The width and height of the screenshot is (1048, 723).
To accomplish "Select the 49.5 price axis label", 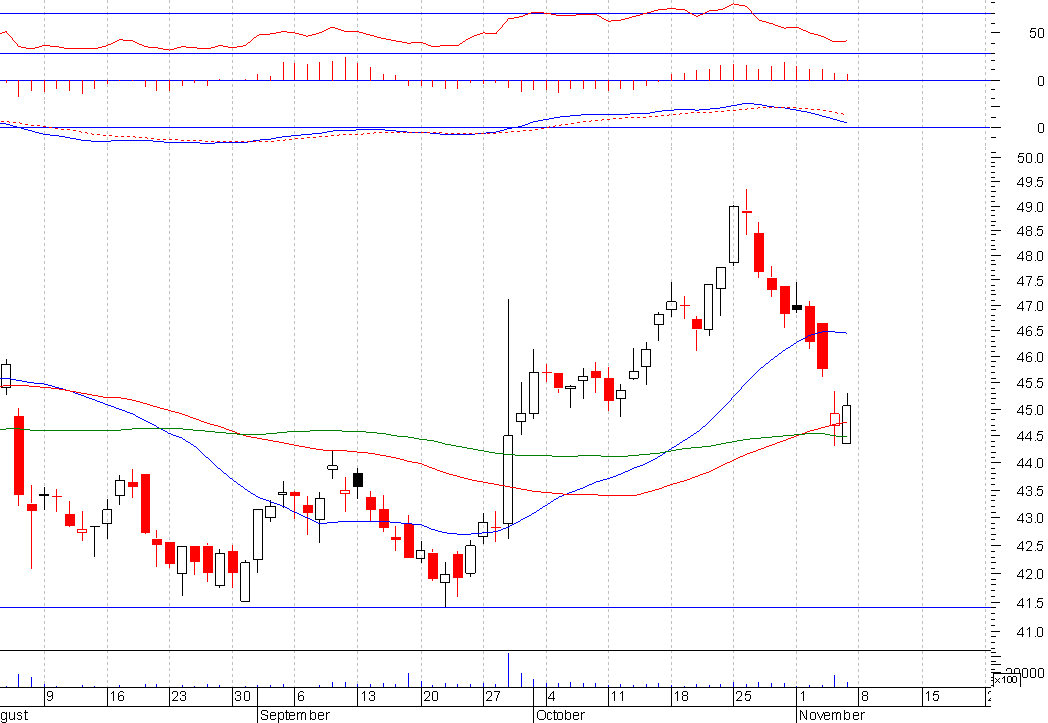I will 1030,182.
